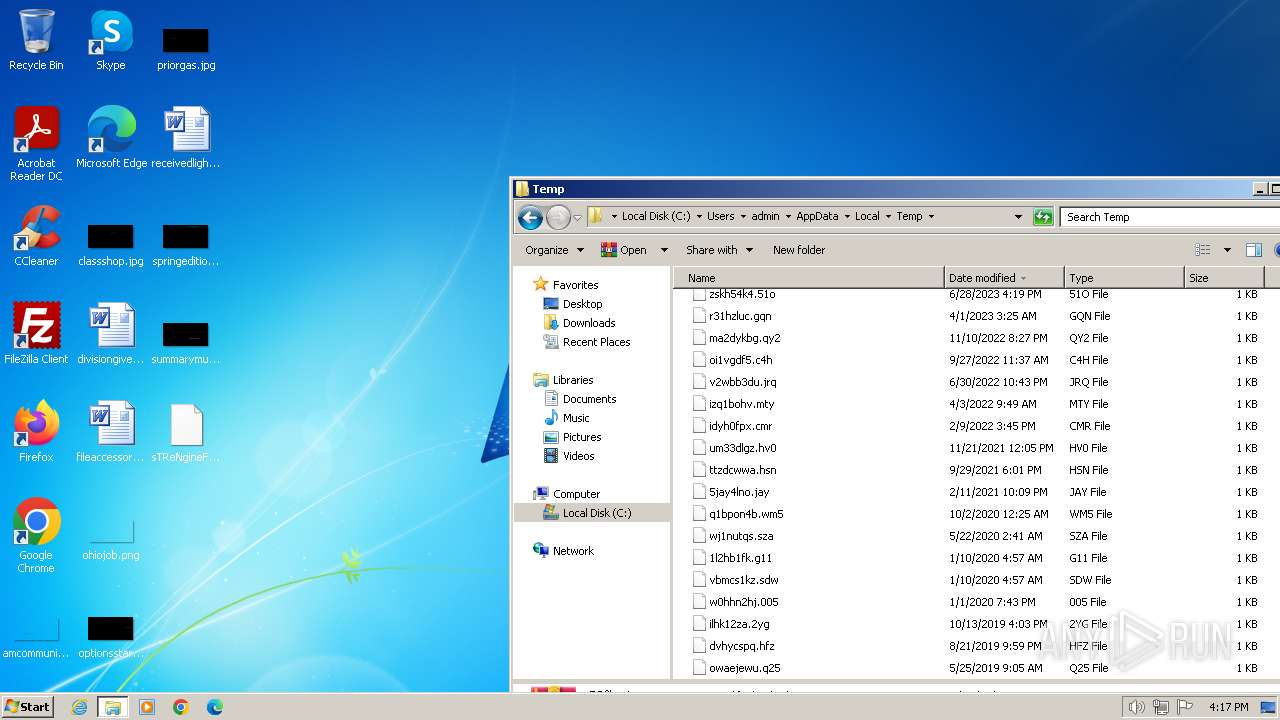Select ohiojob.png on the desktop
This screenshot has height=720, width=1280.
pos(111,539)
